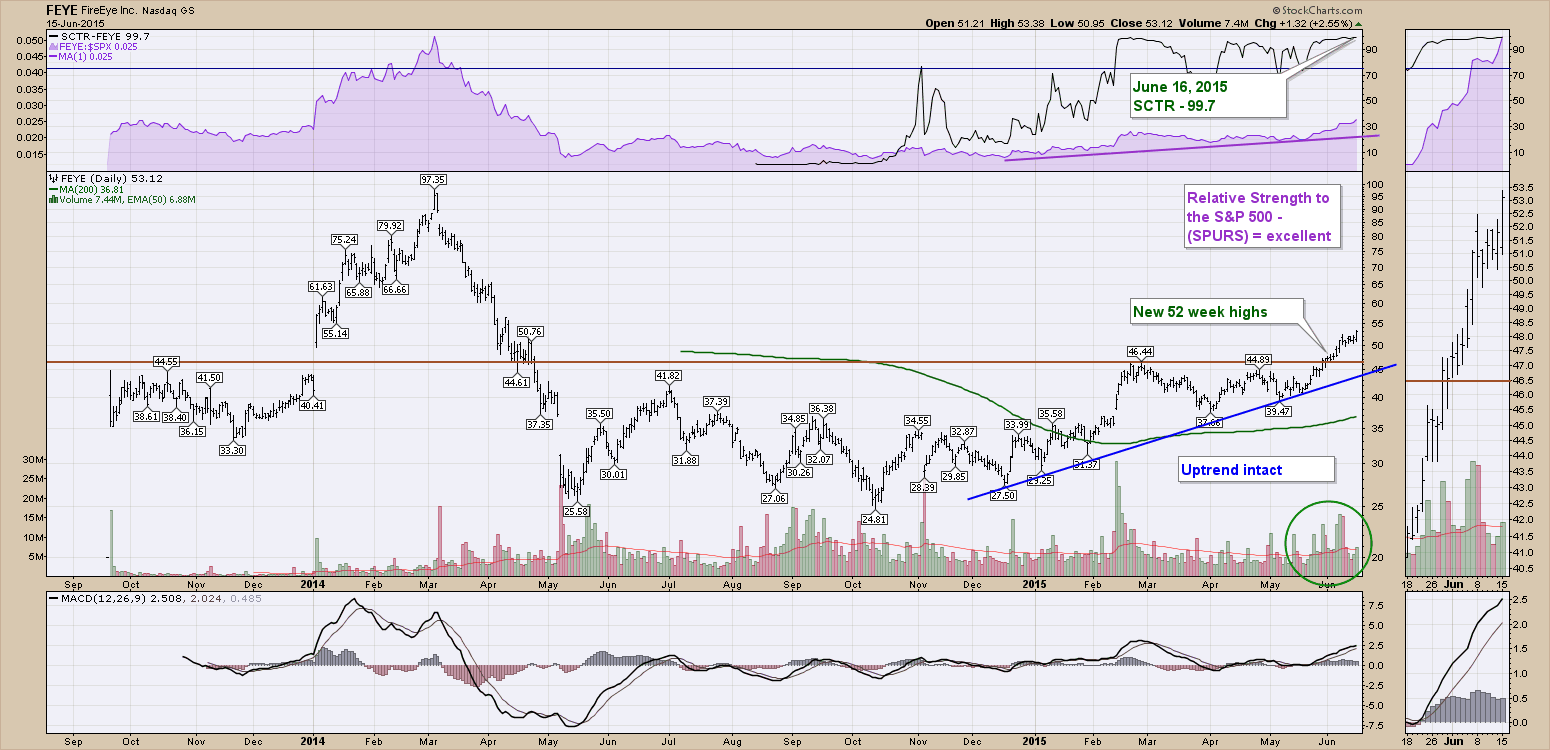1550x750 pixels.
Task: Click the 37.39 price label
Action: [716, 402]
